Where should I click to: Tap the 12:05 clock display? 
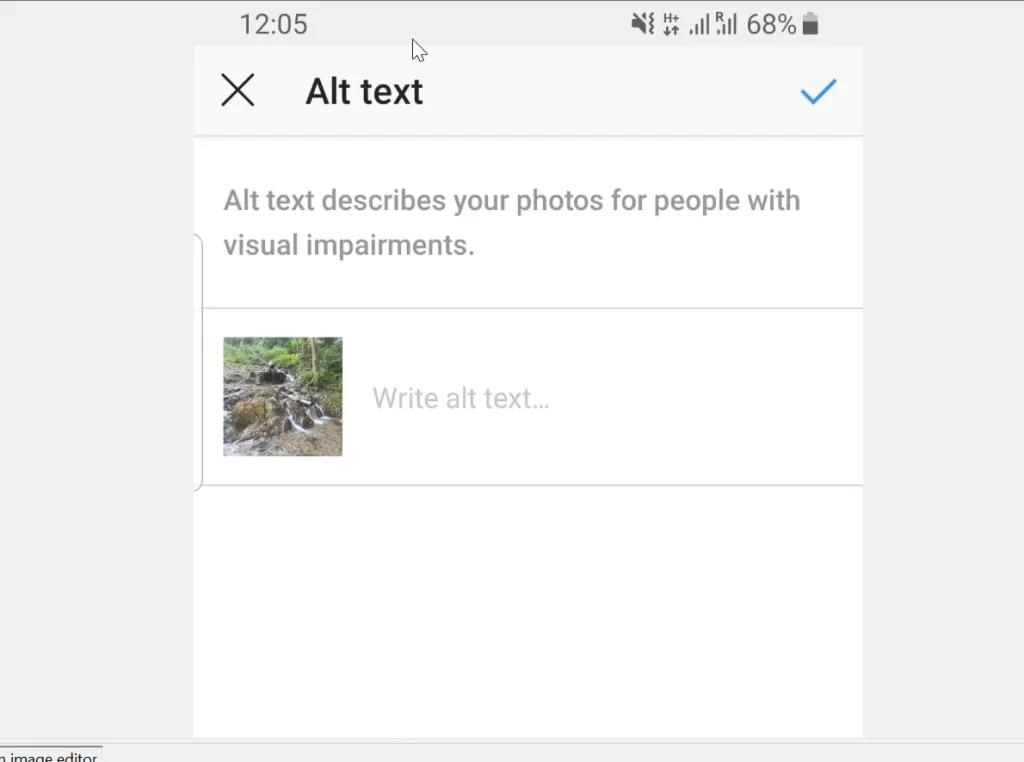point(274,24)
